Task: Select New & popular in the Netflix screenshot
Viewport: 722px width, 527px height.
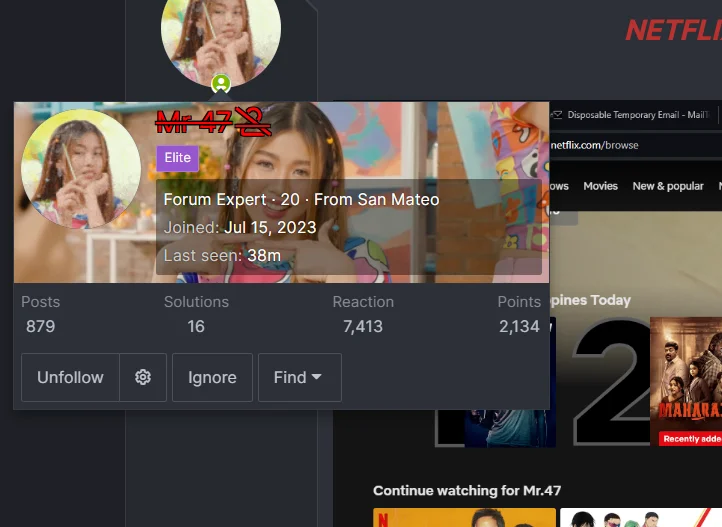Action: click(x=668, y=186)
